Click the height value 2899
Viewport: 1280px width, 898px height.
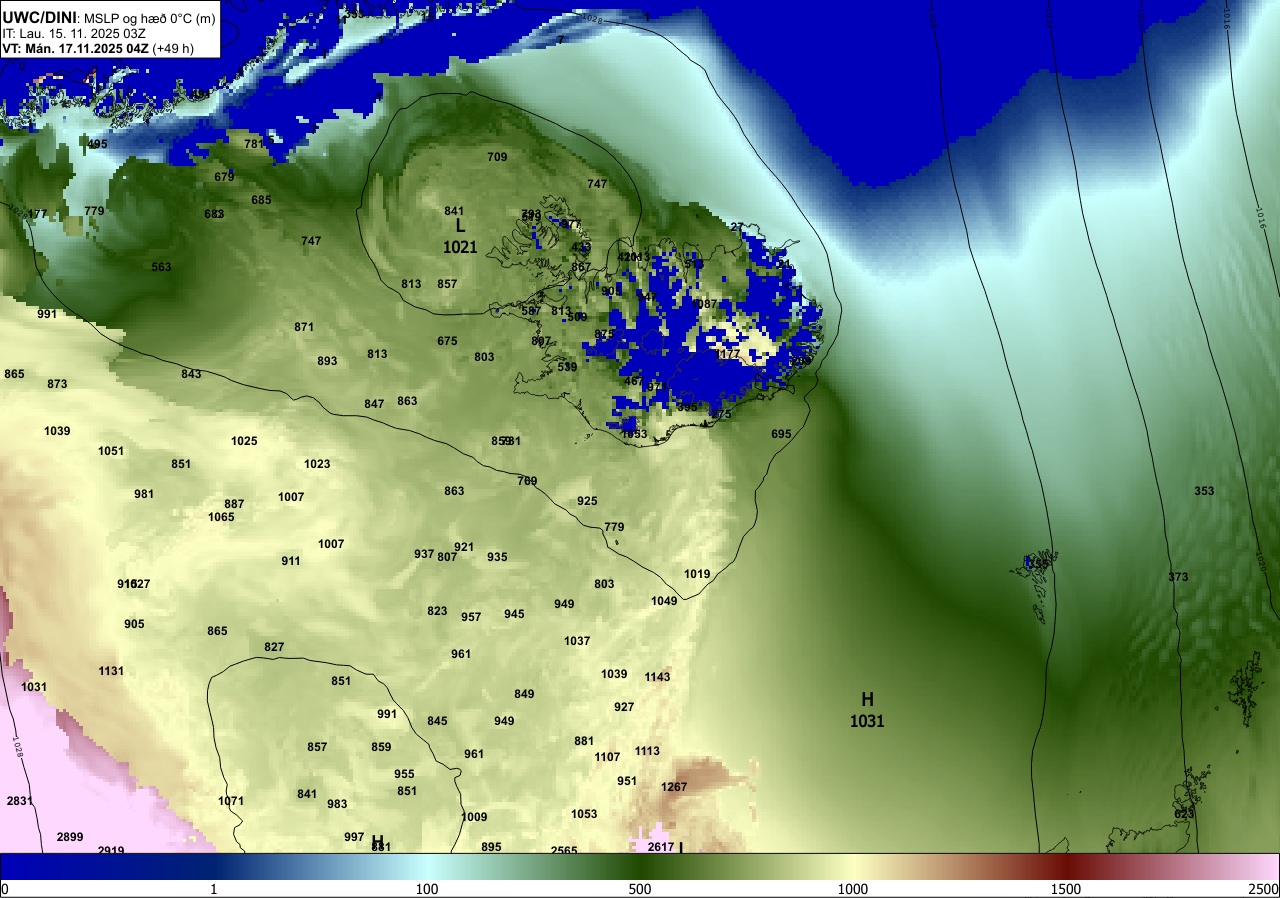click(70, 837)
